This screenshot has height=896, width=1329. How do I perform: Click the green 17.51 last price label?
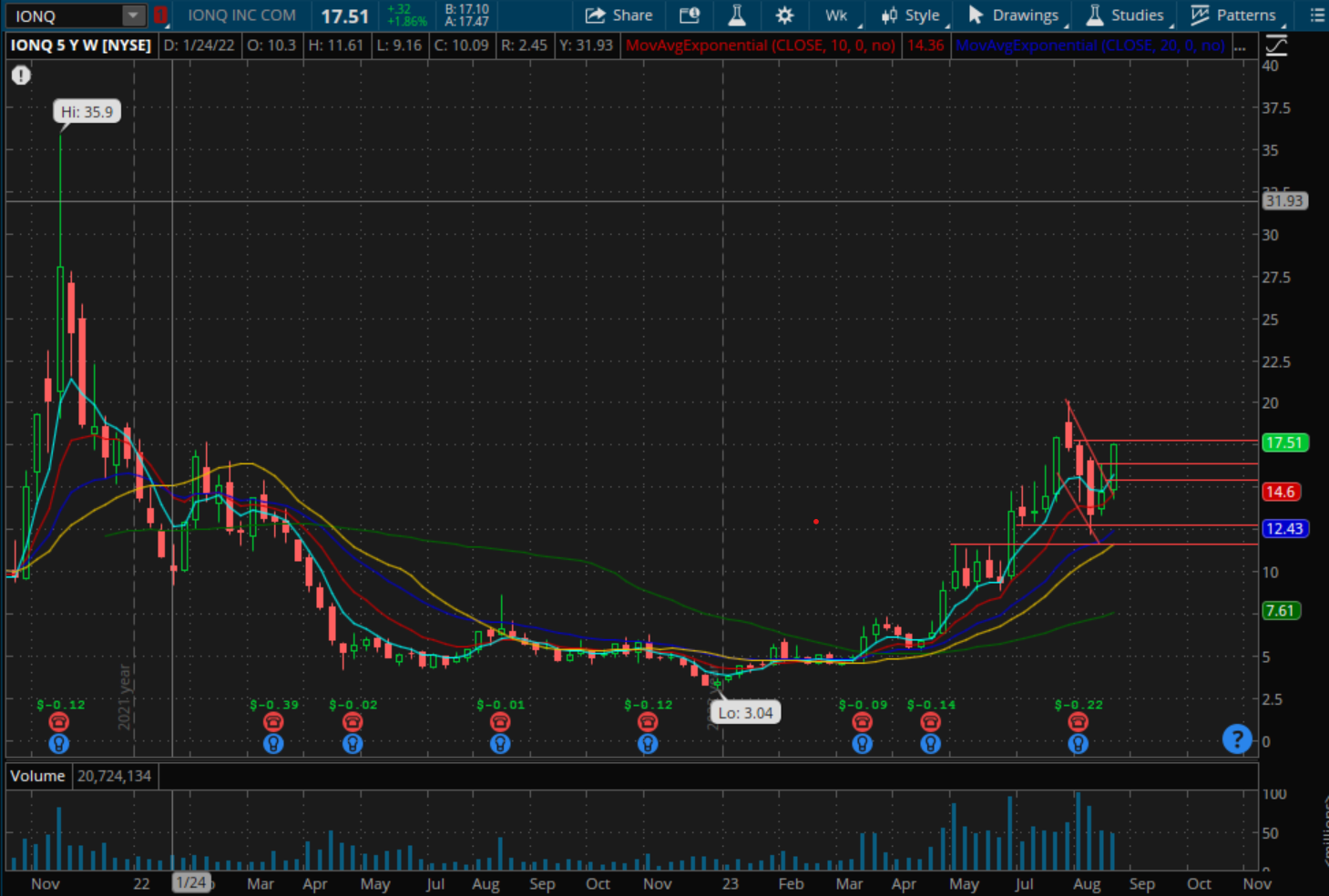point(1284,443)
